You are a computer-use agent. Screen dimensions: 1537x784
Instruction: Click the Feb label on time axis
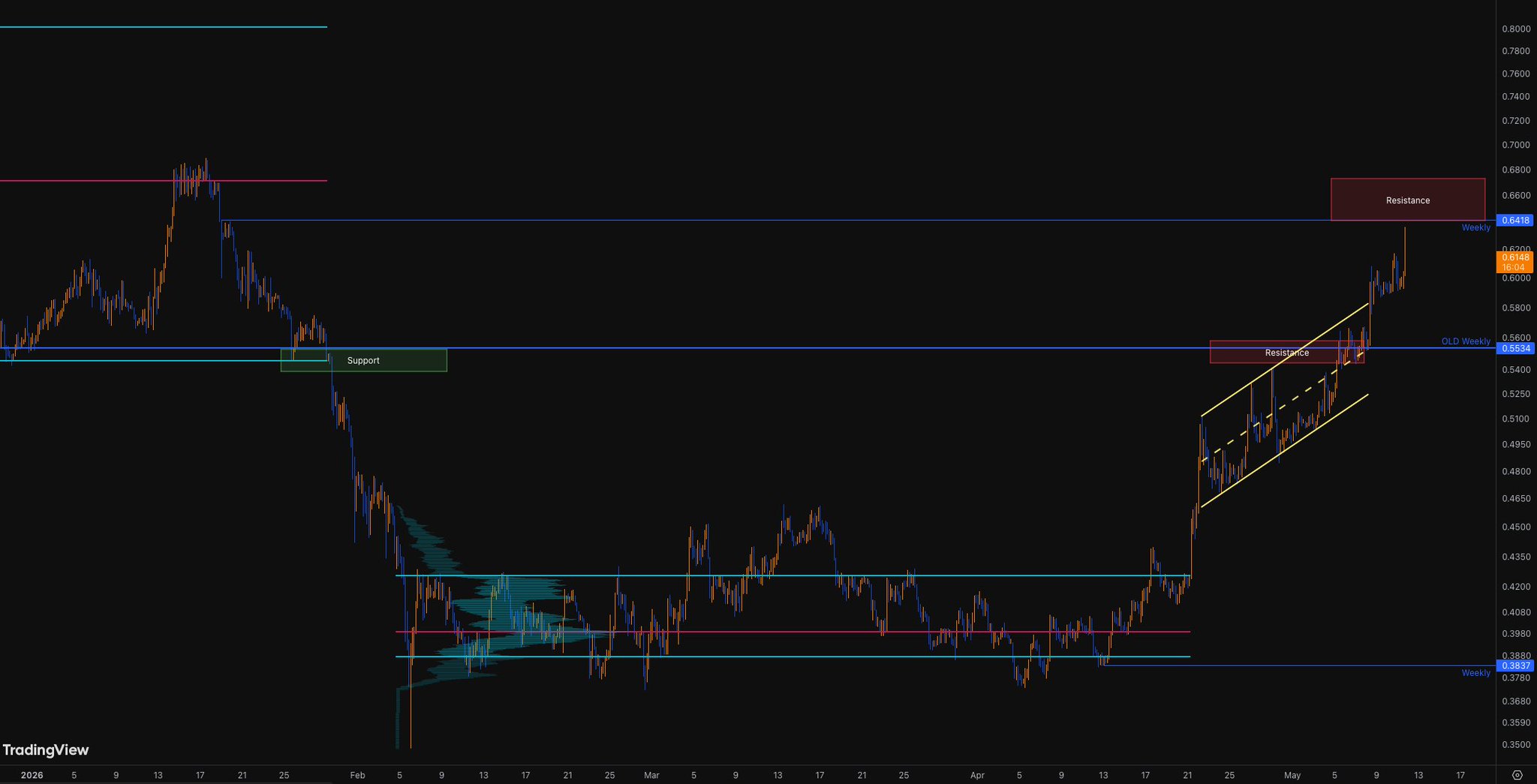tap(357, 775)
